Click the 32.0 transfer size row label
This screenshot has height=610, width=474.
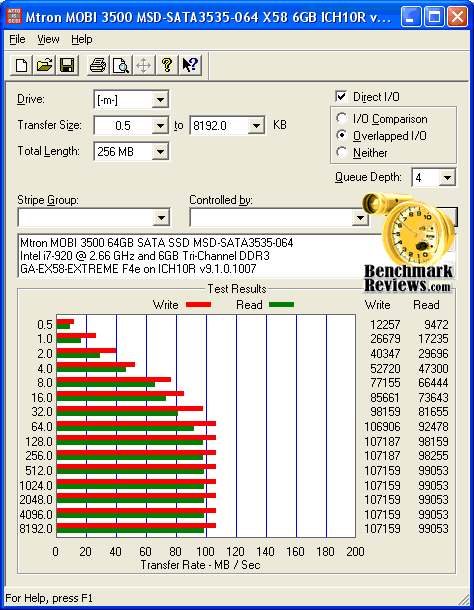pyautogui.click(x=42, y=412)
